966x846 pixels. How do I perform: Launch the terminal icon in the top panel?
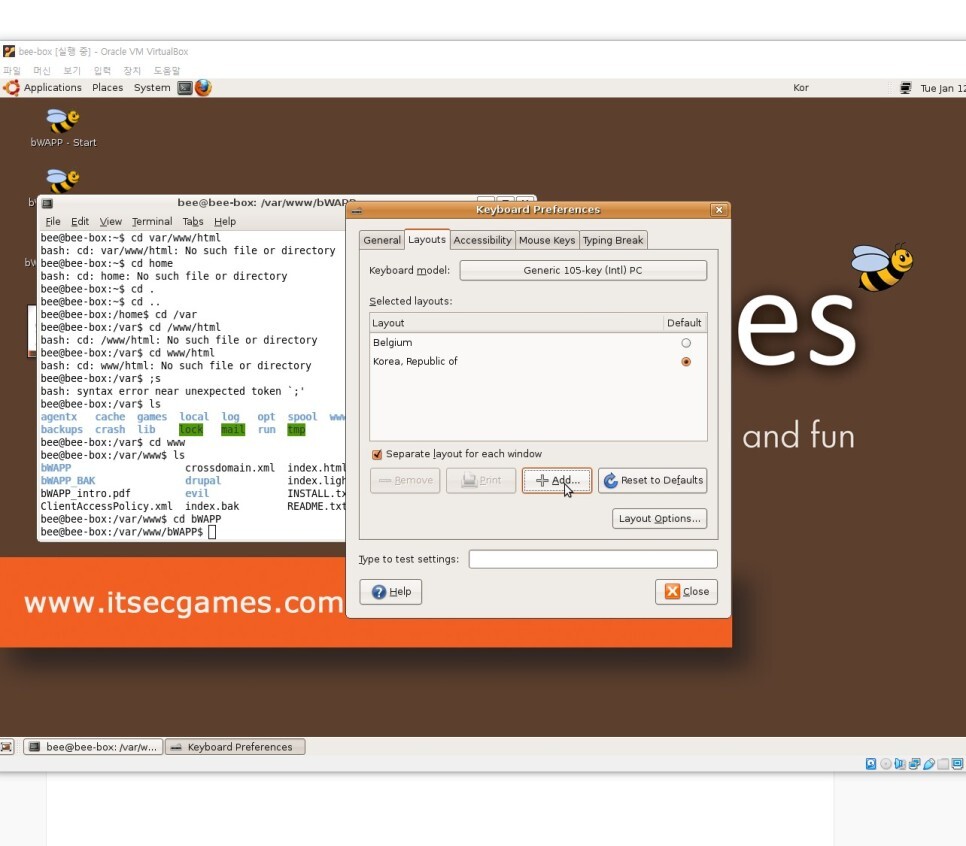(185, 88)
